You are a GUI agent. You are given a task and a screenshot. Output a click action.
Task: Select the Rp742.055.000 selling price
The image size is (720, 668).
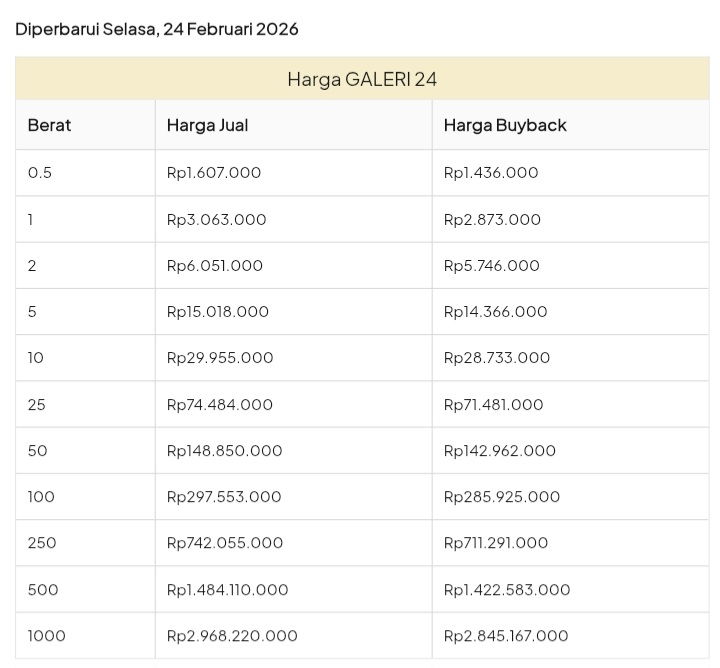click(225, 542)
